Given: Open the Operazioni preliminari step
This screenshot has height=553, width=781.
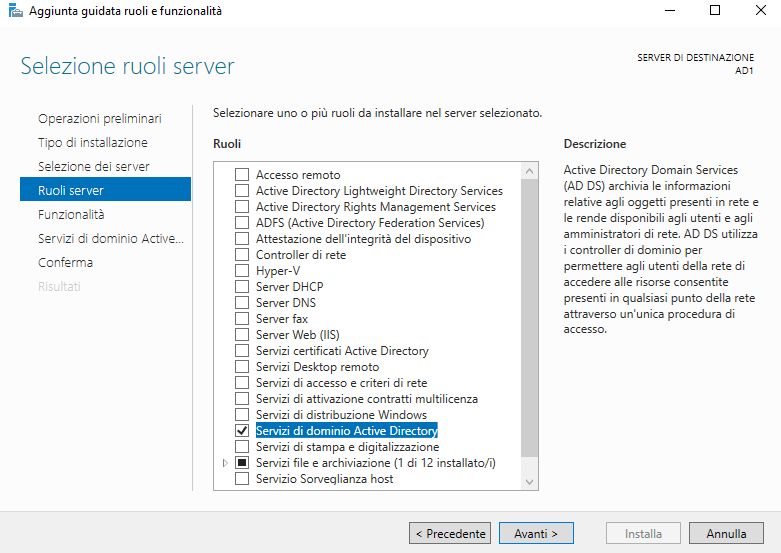Looking at the screenshot, I should pos(100,119).
